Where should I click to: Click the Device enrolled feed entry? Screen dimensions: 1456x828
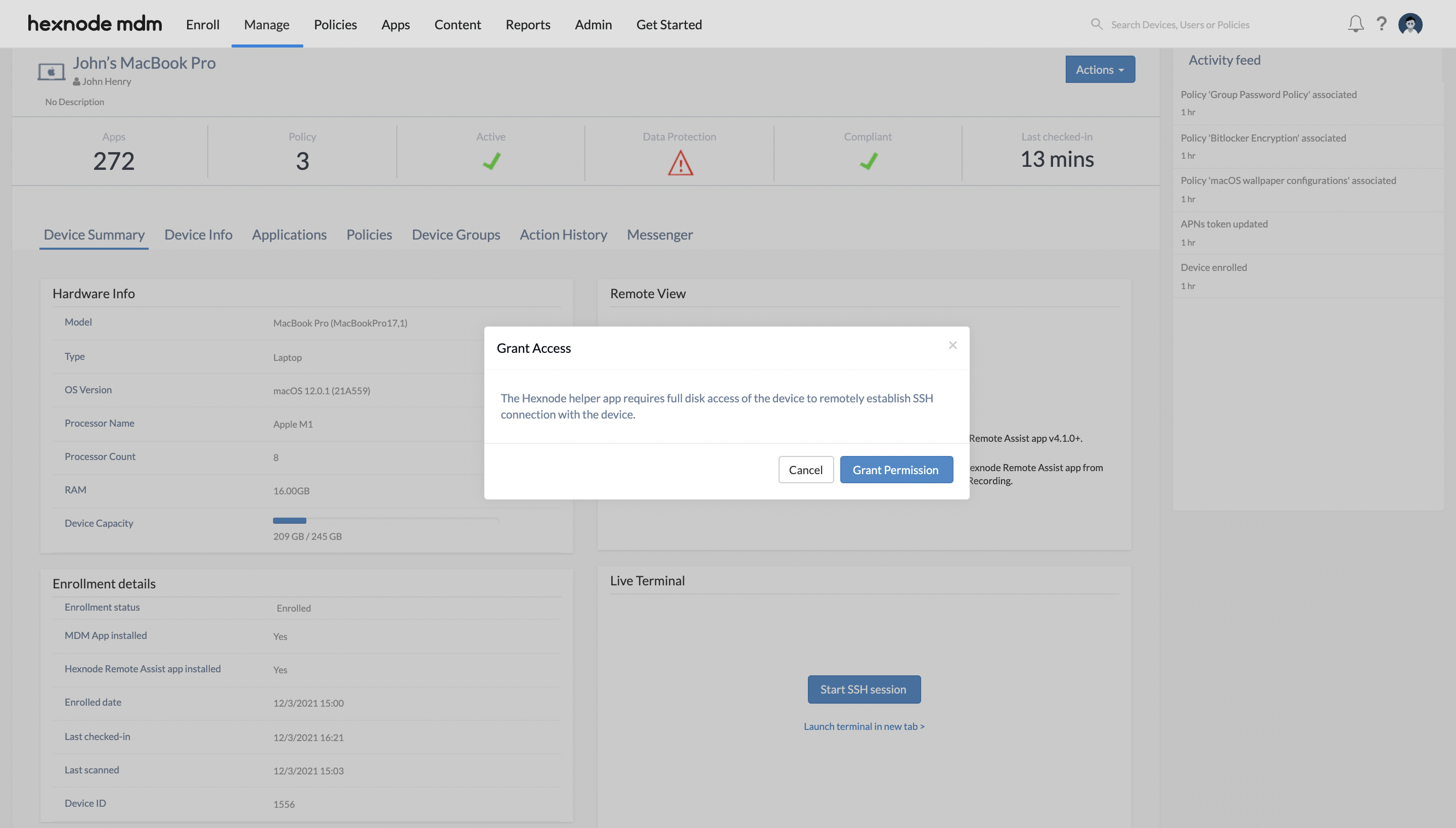pyautogui.click(x=1213, y=267)
